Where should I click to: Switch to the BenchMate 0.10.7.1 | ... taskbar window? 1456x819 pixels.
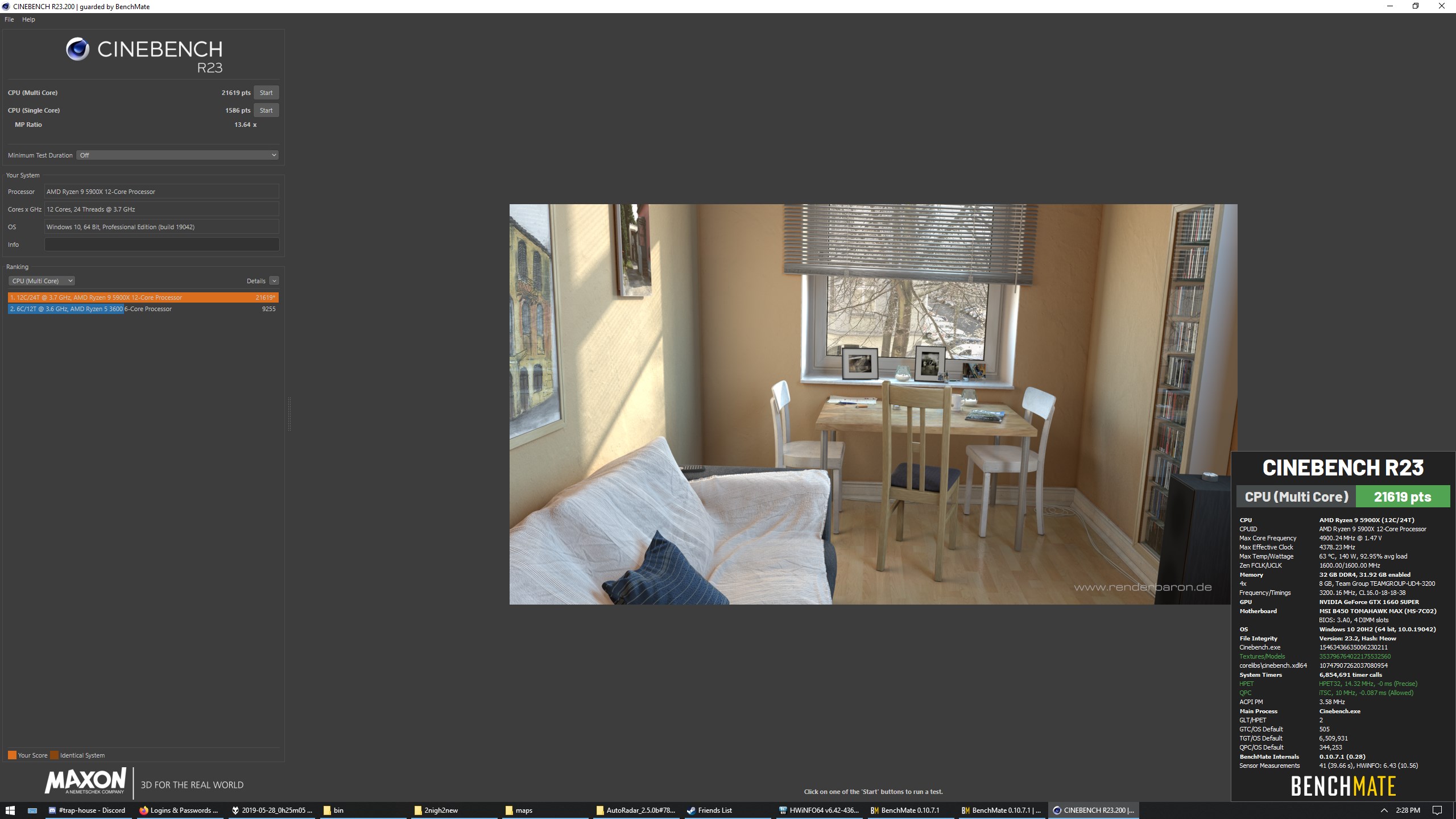[1001, 810]
